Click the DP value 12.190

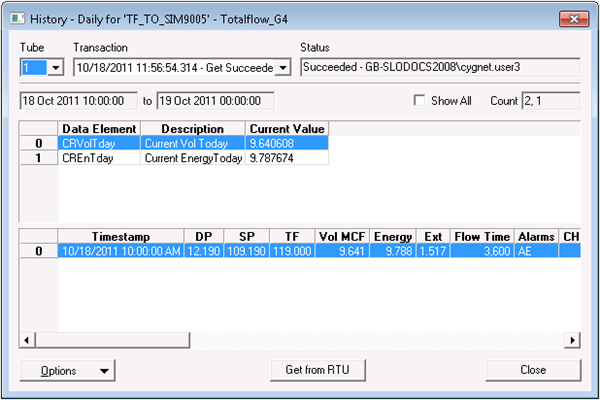pos(204,251)
